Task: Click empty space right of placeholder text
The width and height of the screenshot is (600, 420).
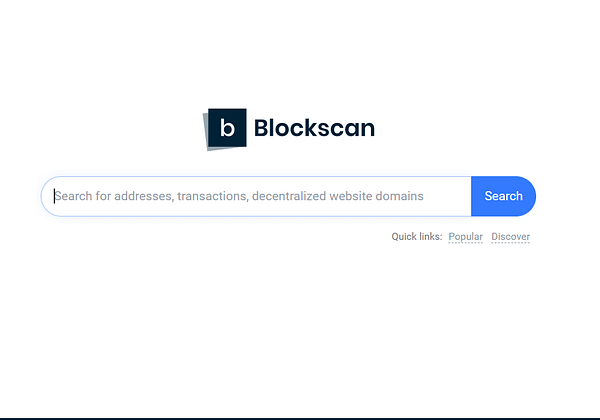Action: point(447,196)
